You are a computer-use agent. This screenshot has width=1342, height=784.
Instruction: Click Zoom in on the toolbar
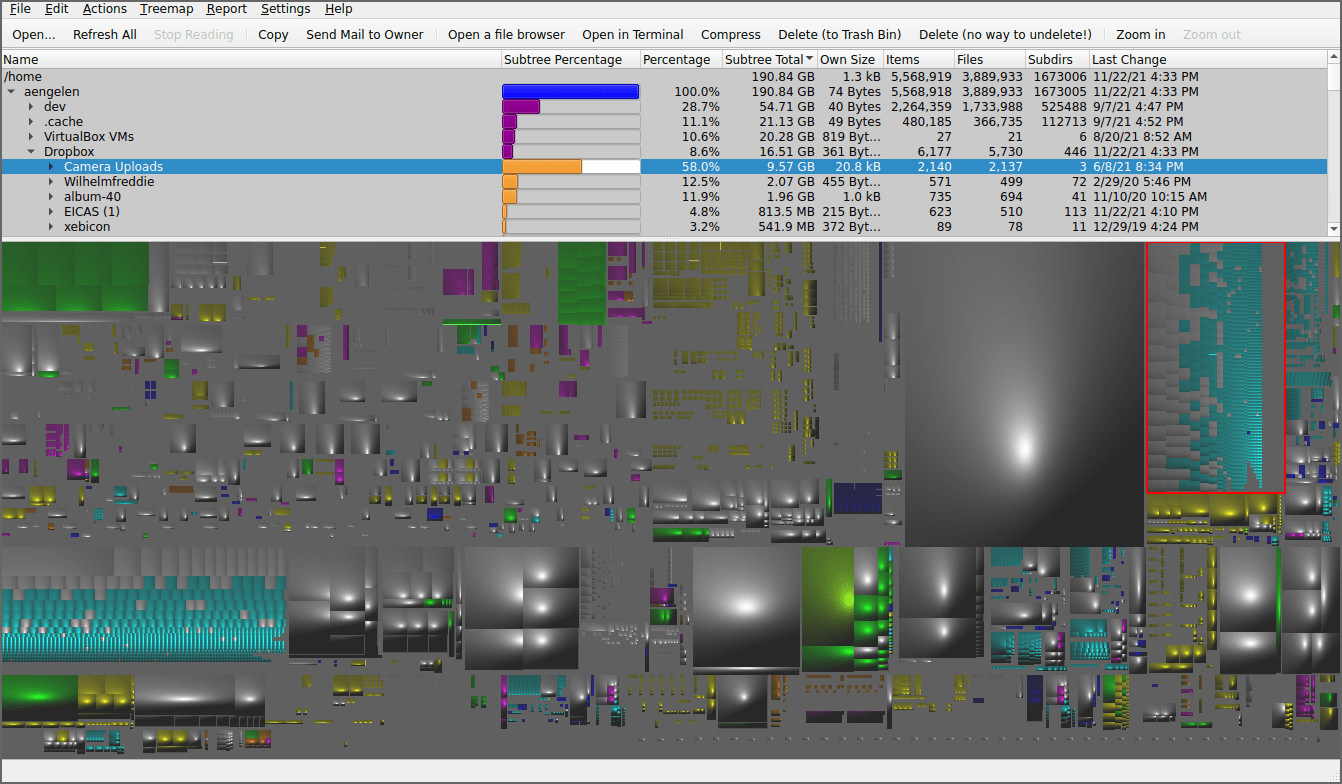coord(1140,34)
